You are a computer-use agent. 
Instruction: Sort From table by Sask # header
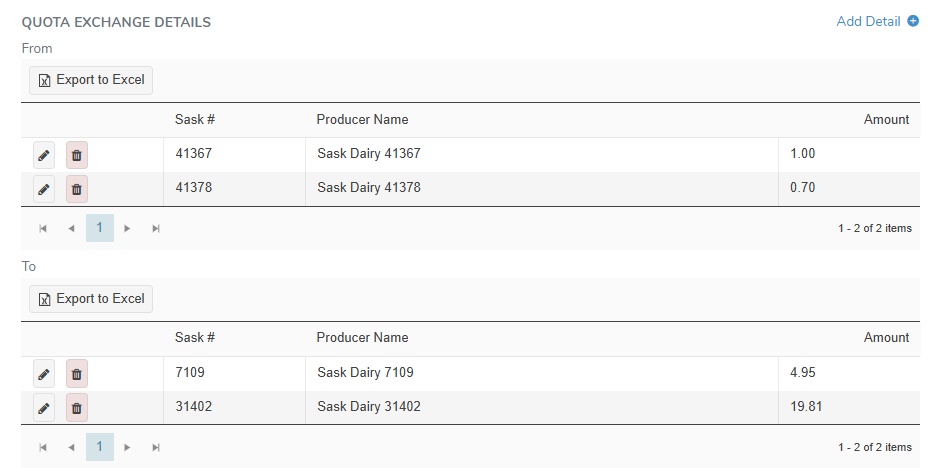(x=195, y=120)
